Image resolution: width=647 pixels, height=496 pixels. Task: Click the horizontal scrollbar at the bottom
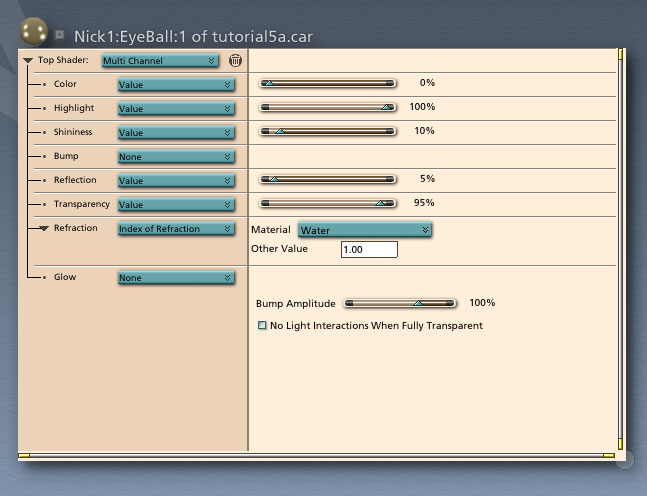pyautogui.click(x=316, y=456)
